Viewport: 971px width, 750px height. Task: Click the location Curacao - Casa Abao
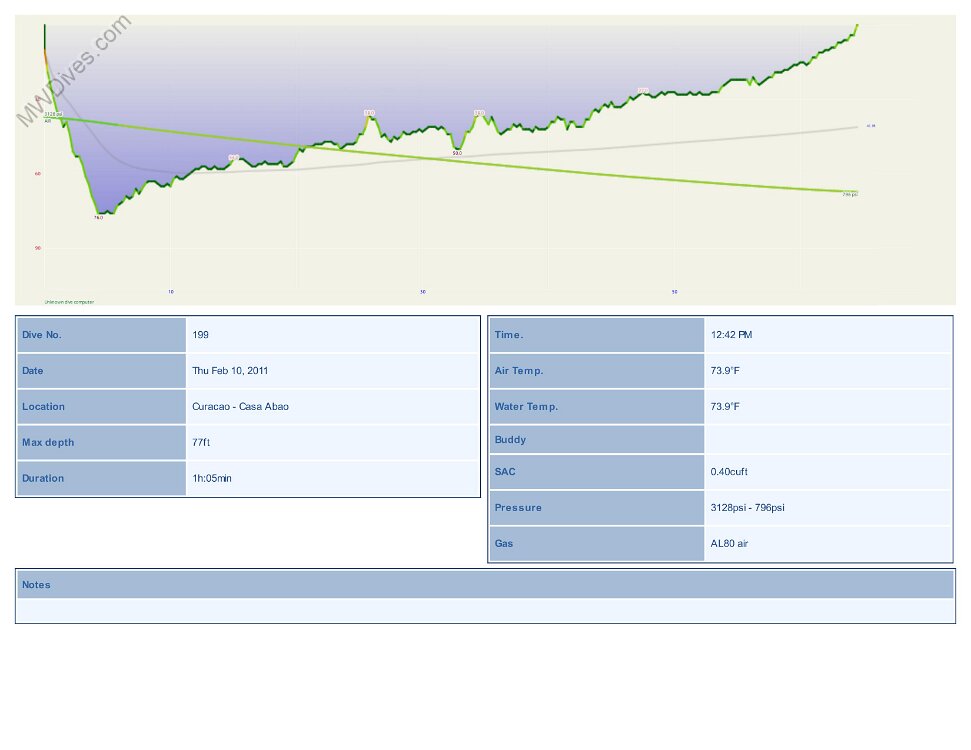click(240, 407)
